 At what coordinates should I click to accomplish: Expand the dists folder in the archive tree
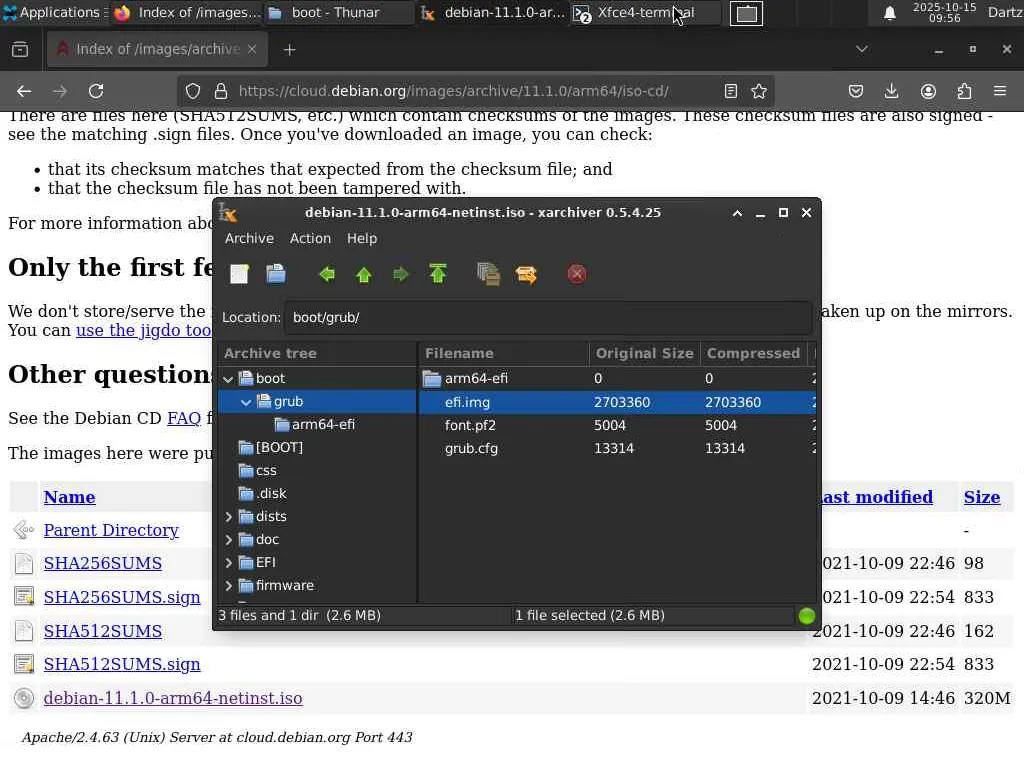pos(228,517)
